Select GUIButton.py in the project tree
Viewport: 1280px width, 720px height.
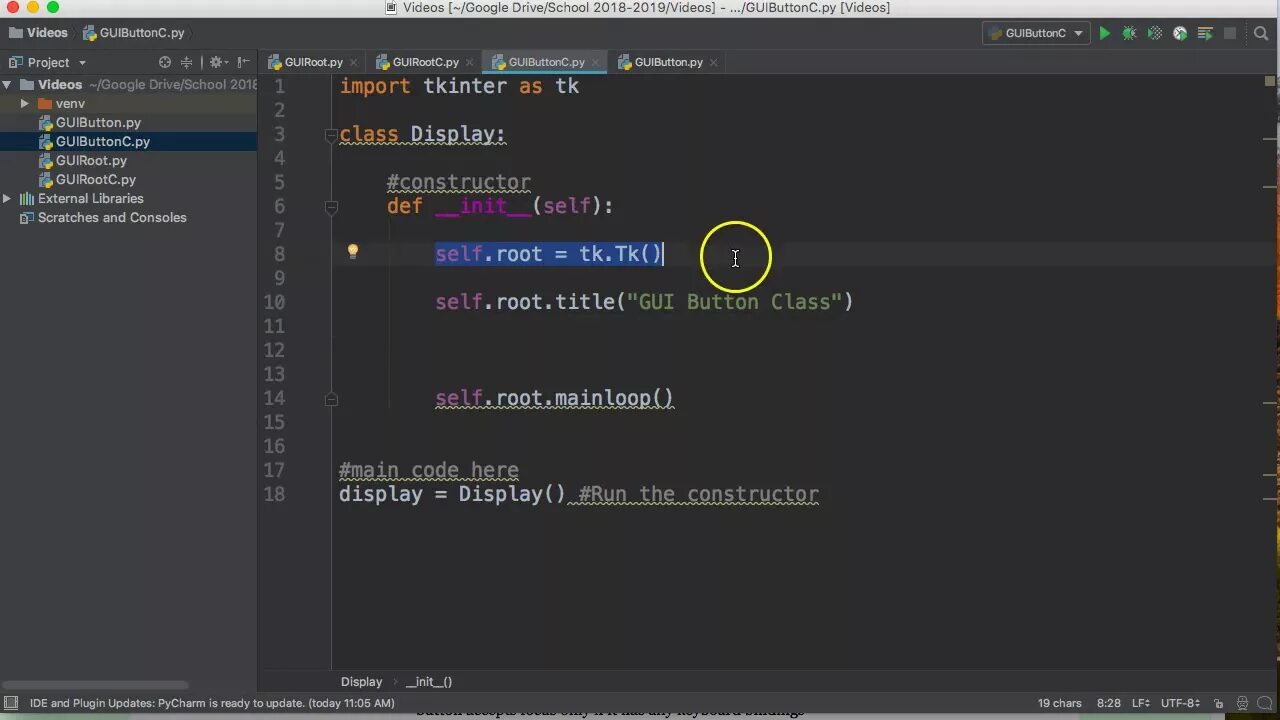click(x=98, y=123)
